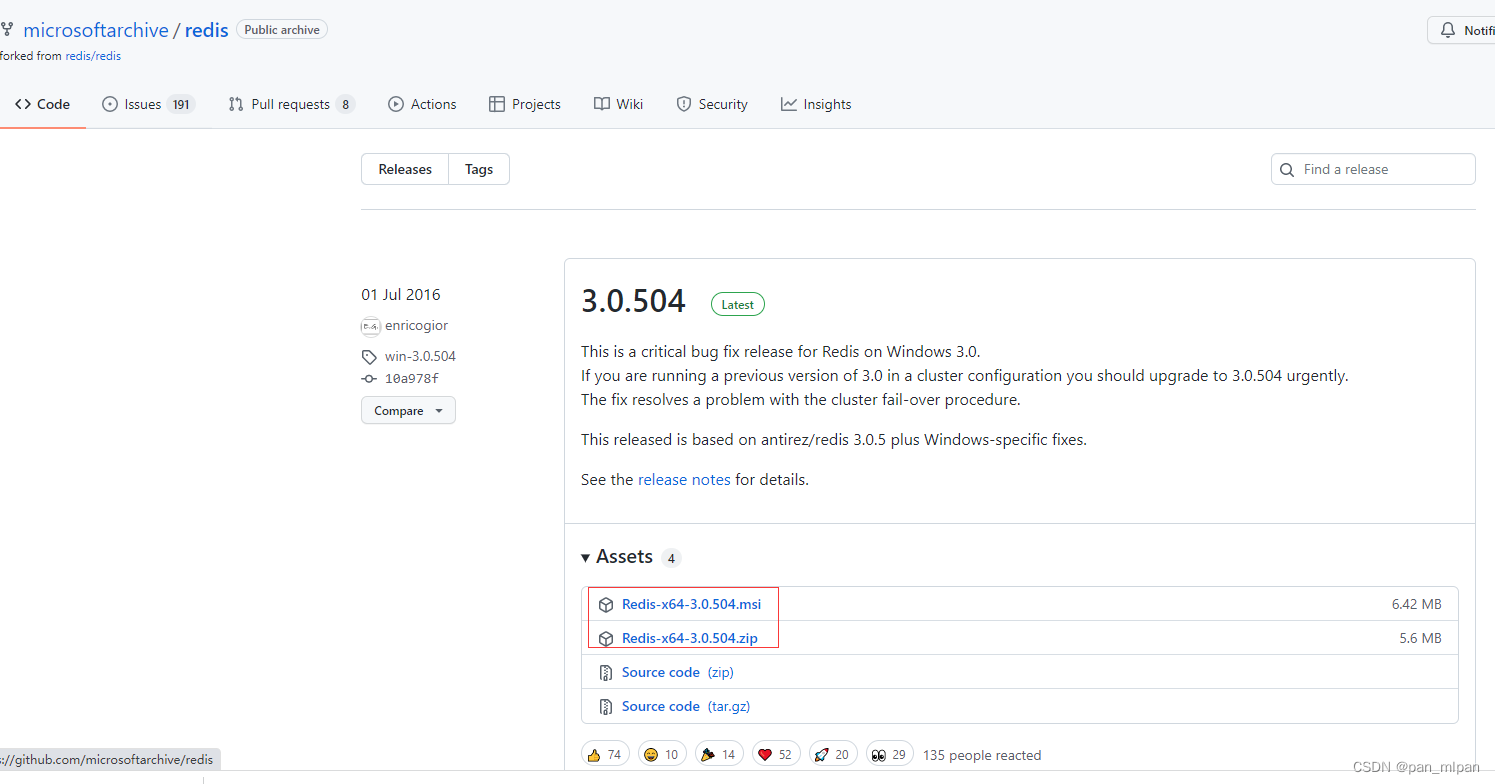
Task: Go to Pull requests tab
Action: 290,104
